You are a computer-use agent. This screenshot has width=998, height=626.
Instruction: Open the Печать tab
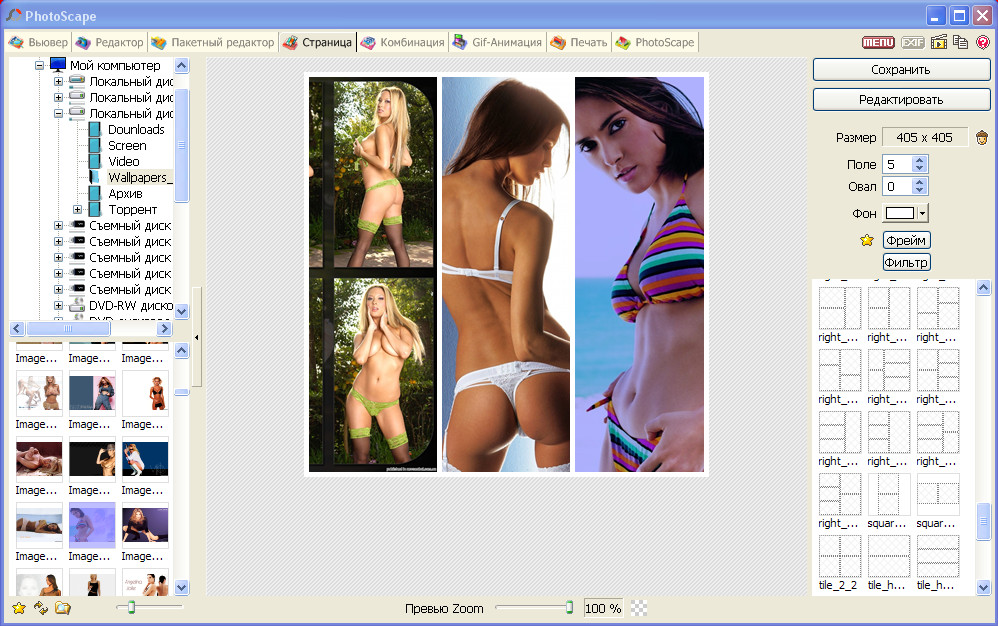[579, 43]
